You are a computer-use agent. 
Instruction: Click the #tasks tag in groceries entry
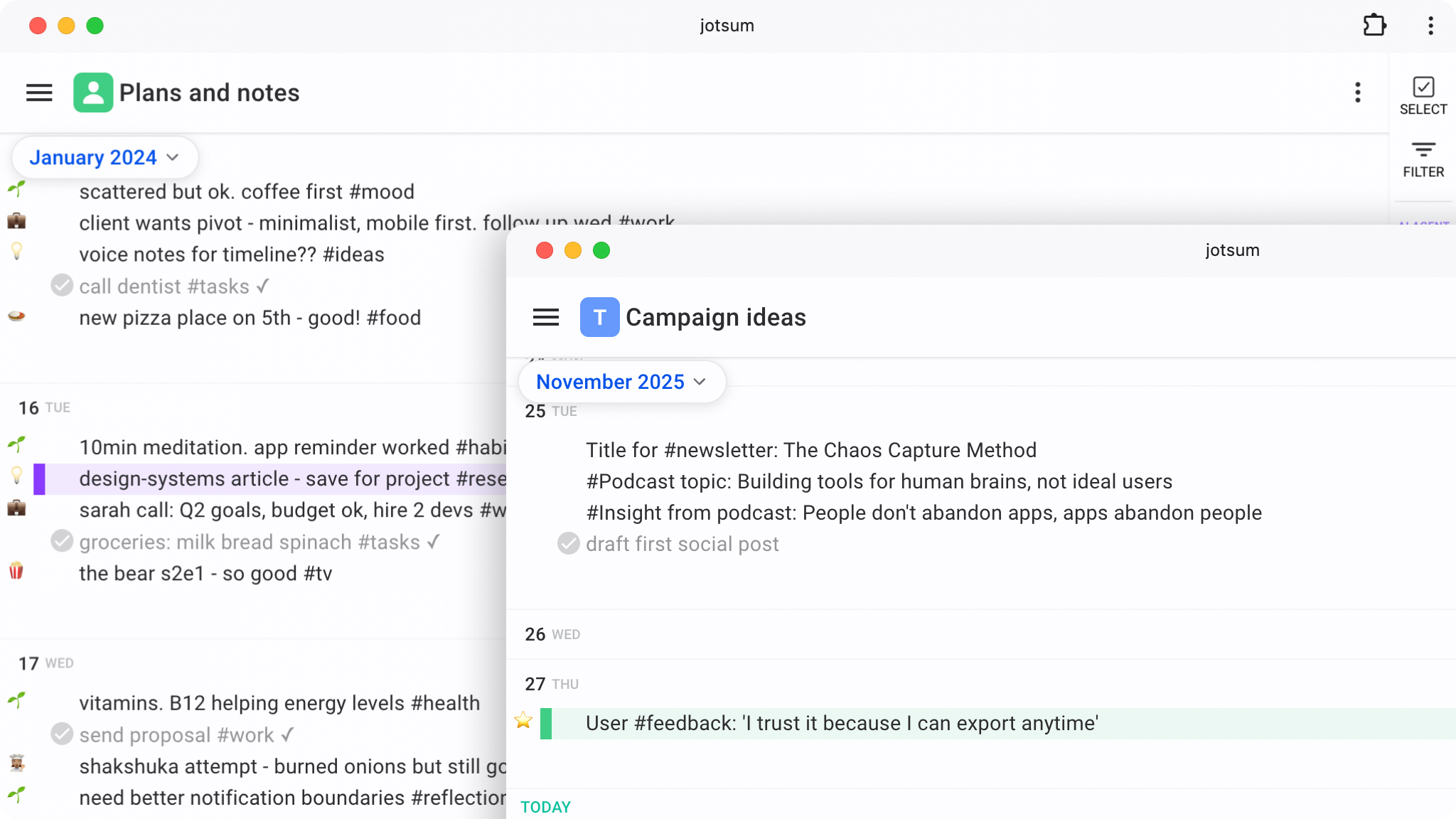coord(389,542)
